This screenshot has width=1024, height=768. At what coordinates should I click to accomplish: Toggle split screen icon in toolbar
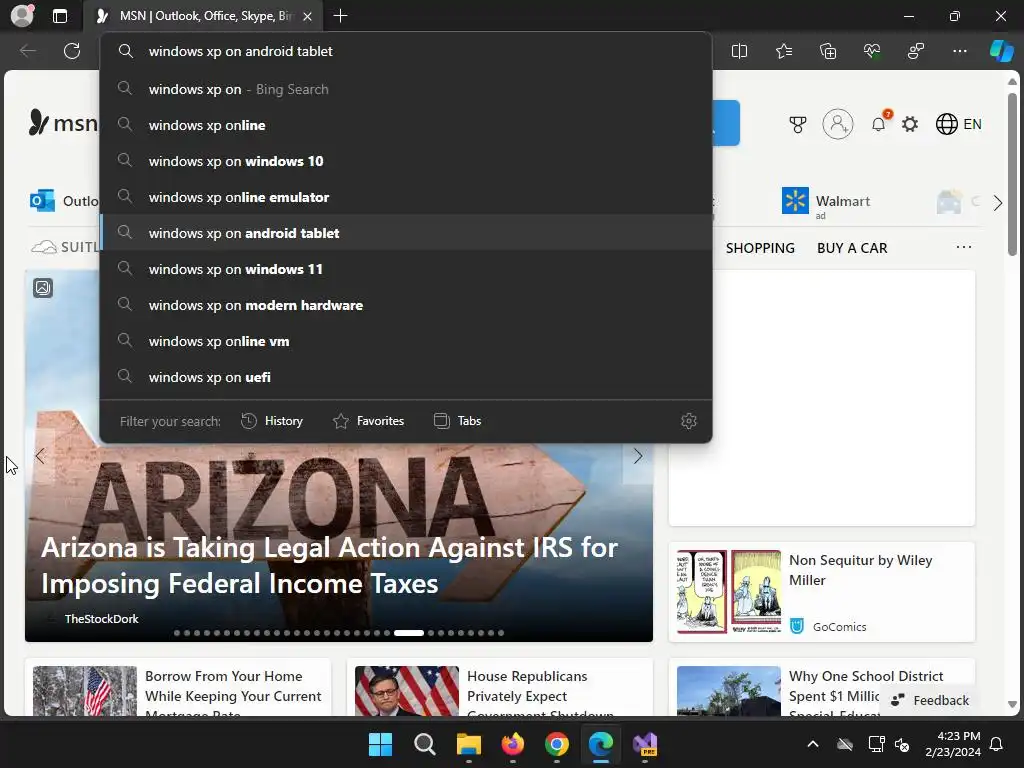(x=739, y=51)
